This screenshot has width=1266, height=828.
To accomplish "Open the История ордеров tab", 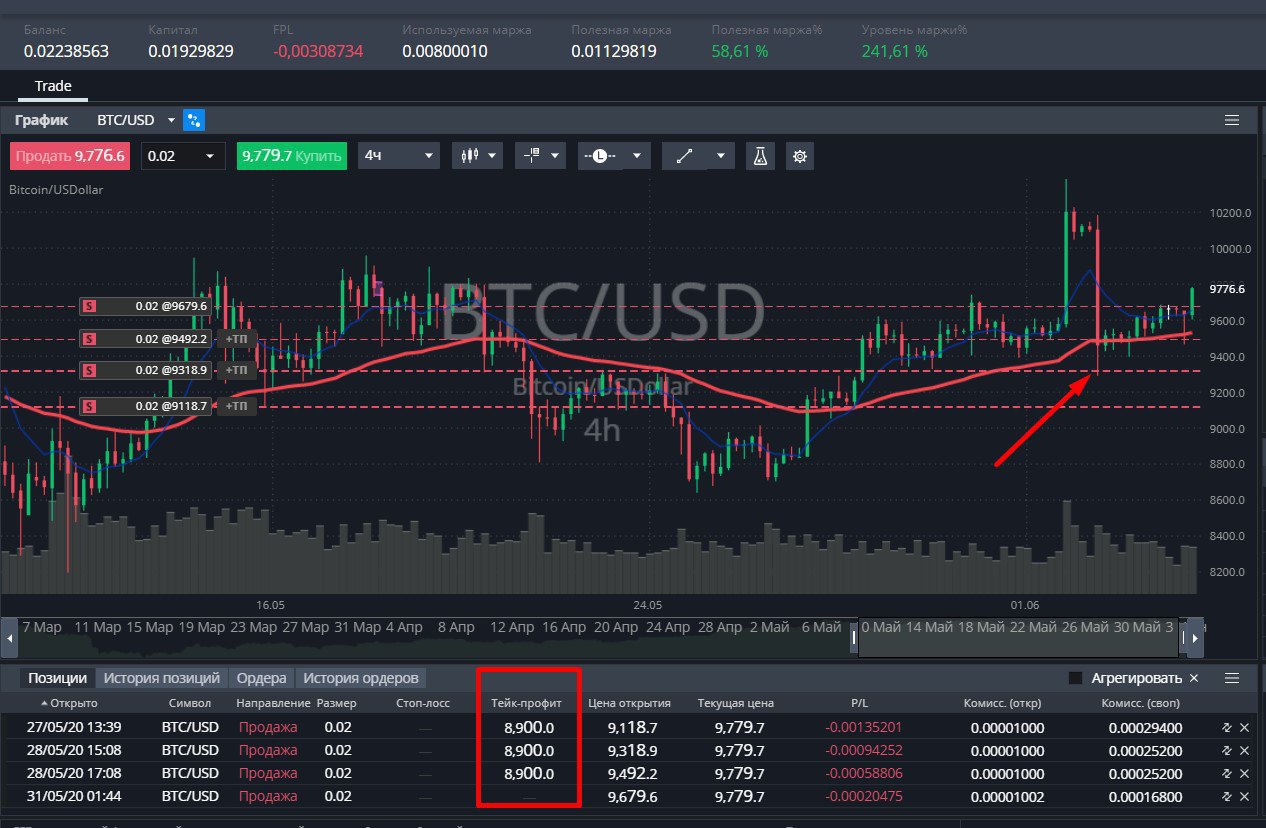I will (x=361, y=678).
